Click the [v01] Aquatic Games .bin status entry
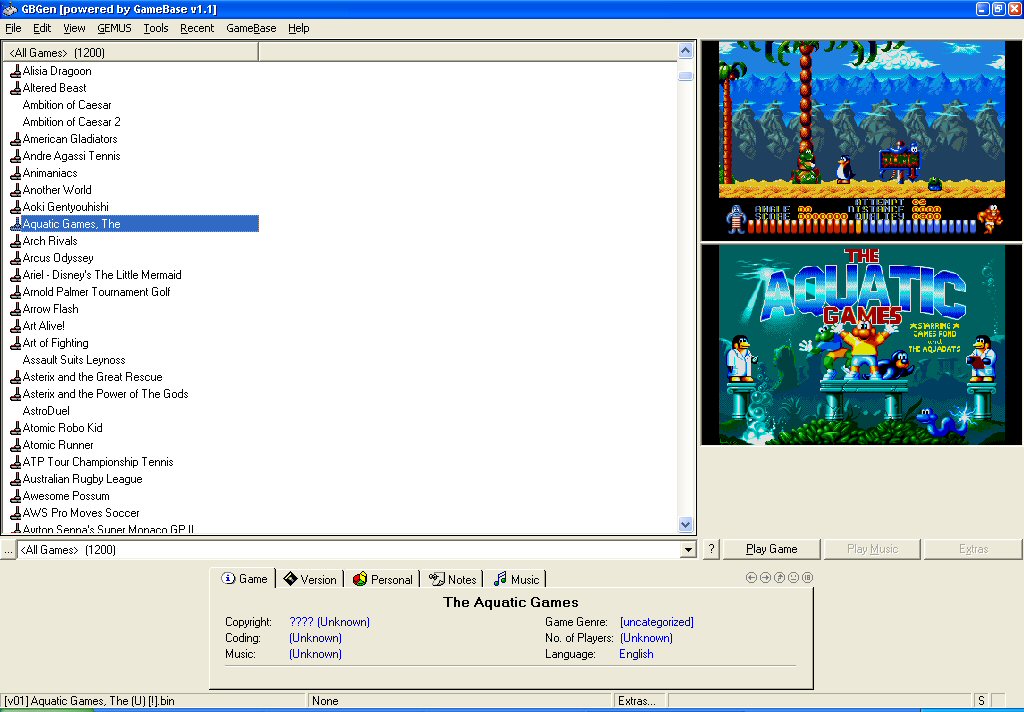This screenshot has height=712, width=1024. coord(153,701)
